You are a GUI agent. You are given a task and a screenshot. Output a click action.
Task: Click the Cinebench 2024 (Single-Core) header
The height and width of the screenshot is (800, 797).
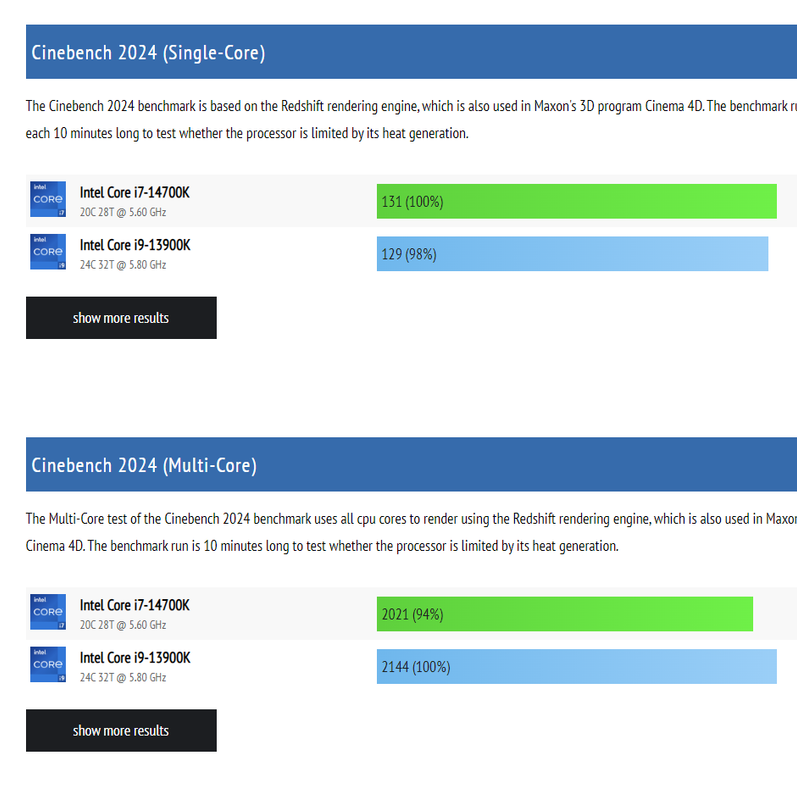pyautogui.click(x=411, y=52)
